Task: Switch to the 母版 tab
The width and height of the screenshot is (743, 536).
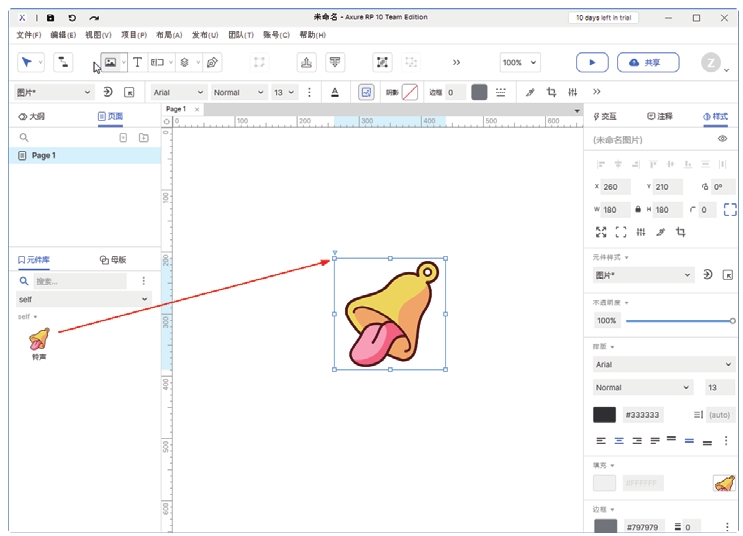Action: pos(112,260)
